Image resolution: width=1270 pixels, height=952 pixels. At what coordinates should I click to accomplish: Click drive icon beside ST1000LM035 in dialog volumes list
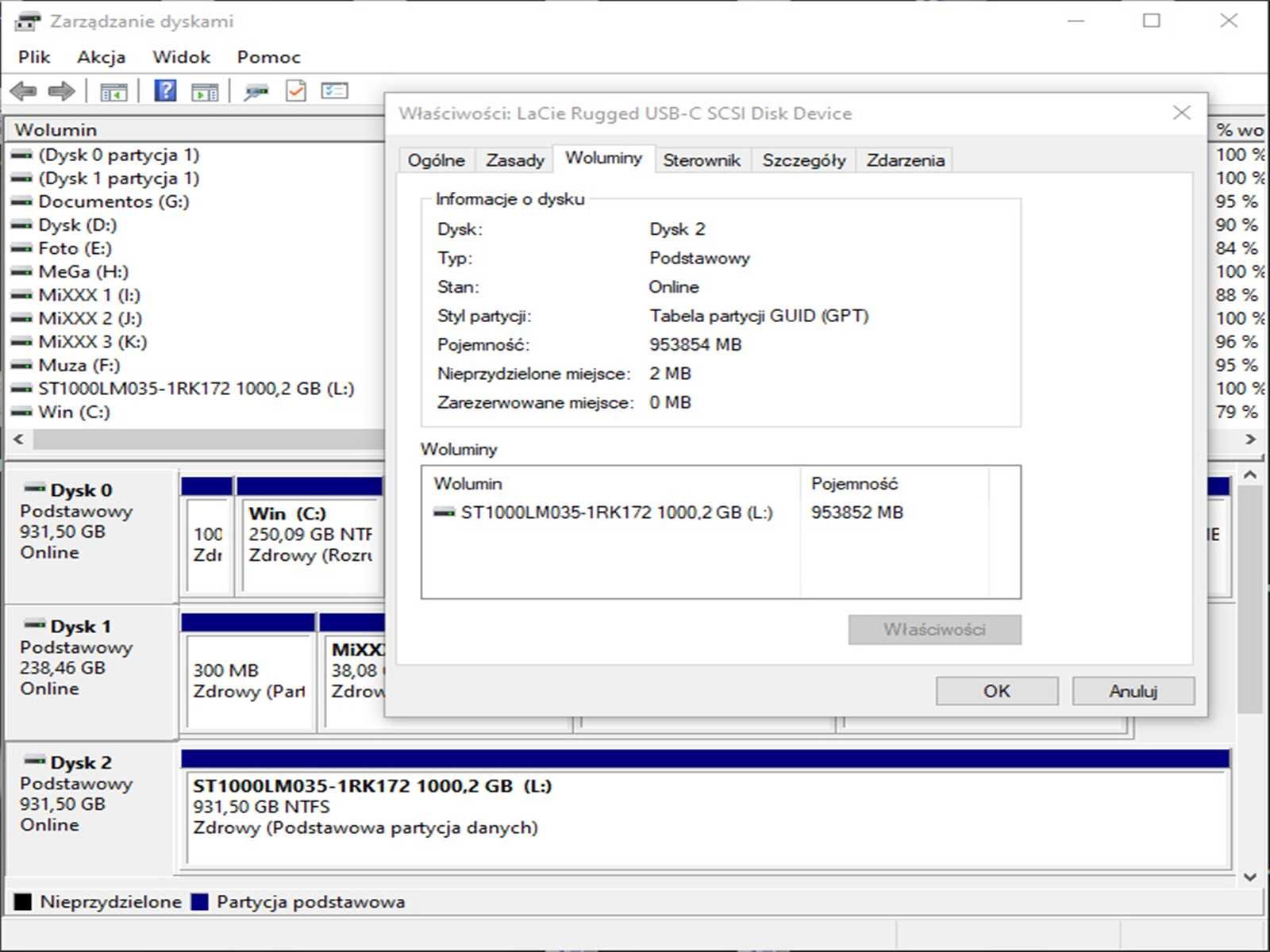(x=444, y=512)
